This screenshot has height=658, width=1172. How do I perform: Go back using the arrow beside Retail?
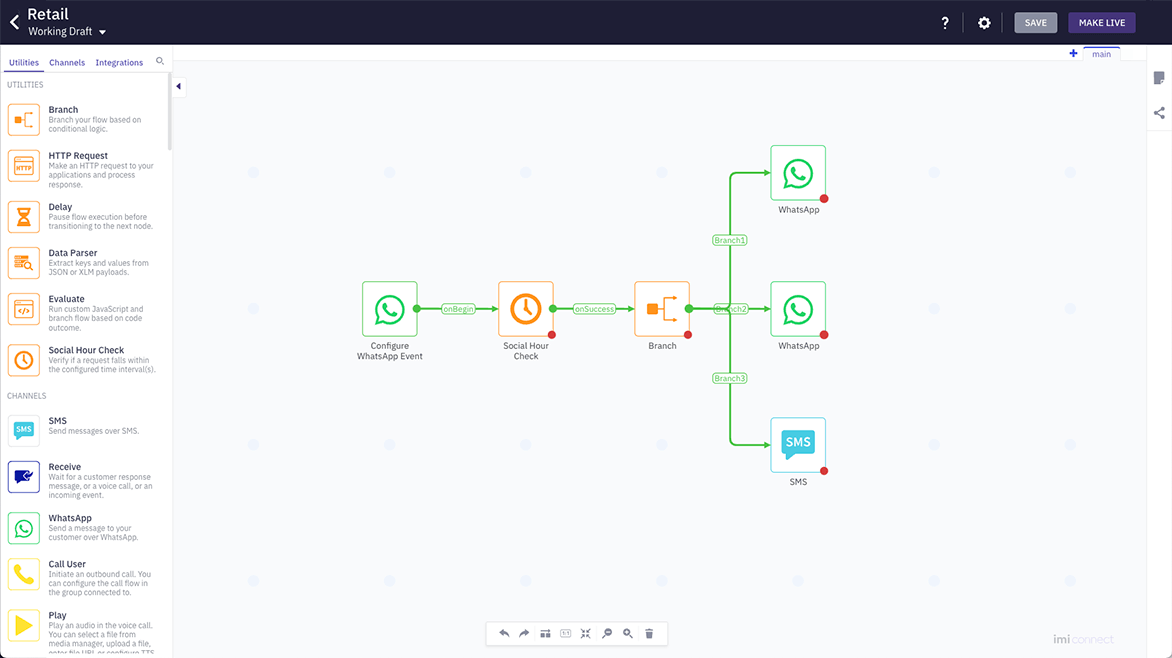(x=14, y=22)
